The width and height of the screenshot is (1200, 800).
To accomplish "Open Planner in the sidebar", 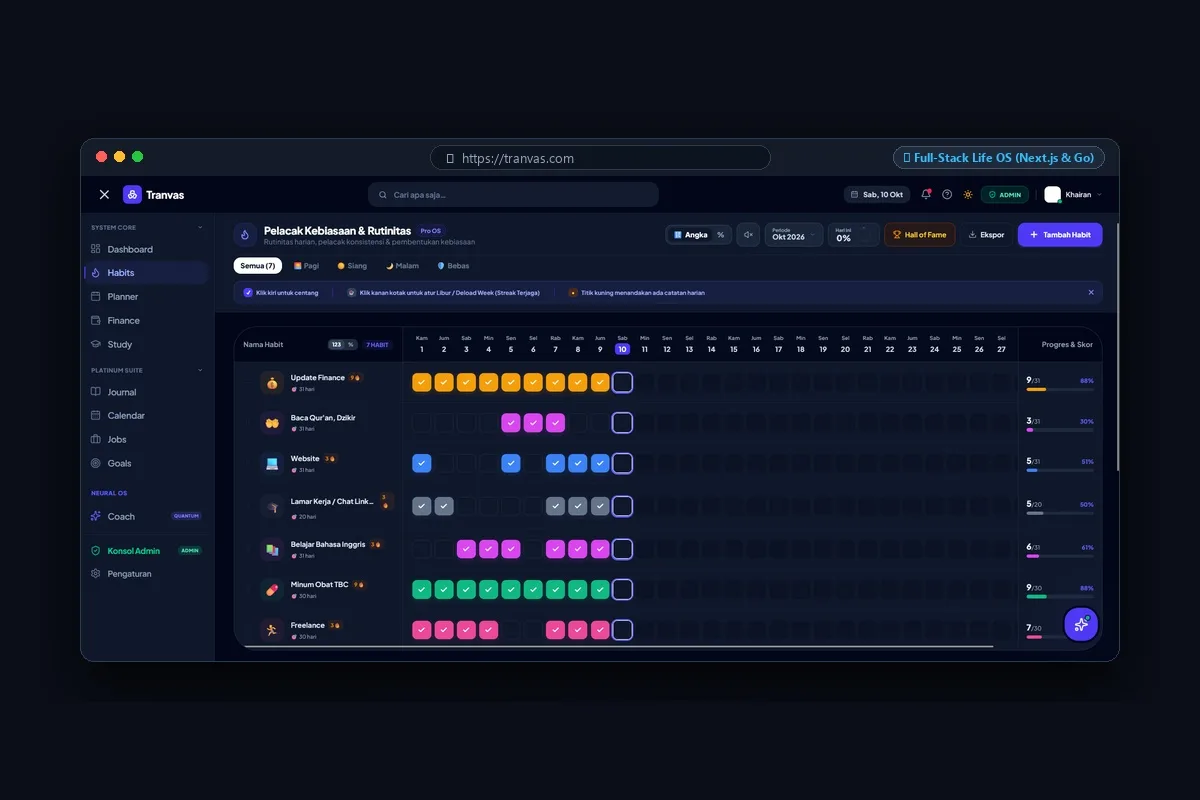I will [x=146, y=297].
